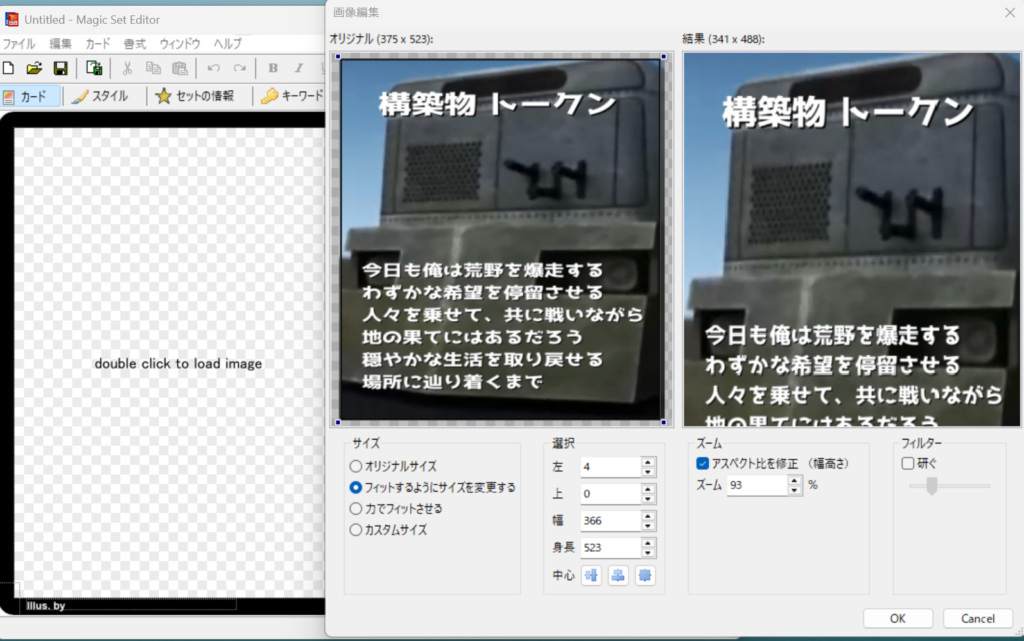Enable the 研ぐ sharpen filter checkbox
Screen dimensions: 1024x641
point(908,463)
